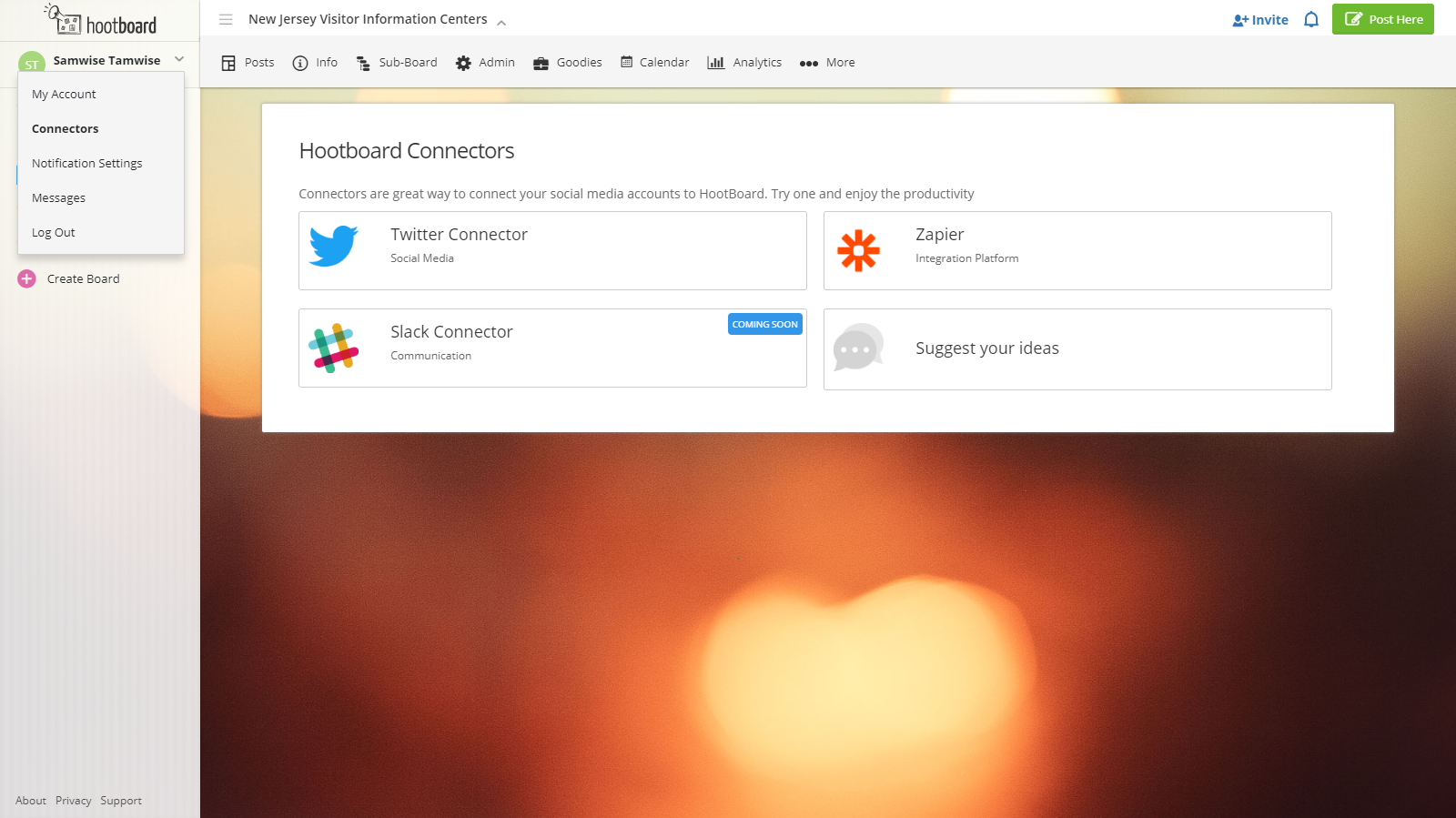
Task: Open the Slack Connector title
Action: coord(451,332)
